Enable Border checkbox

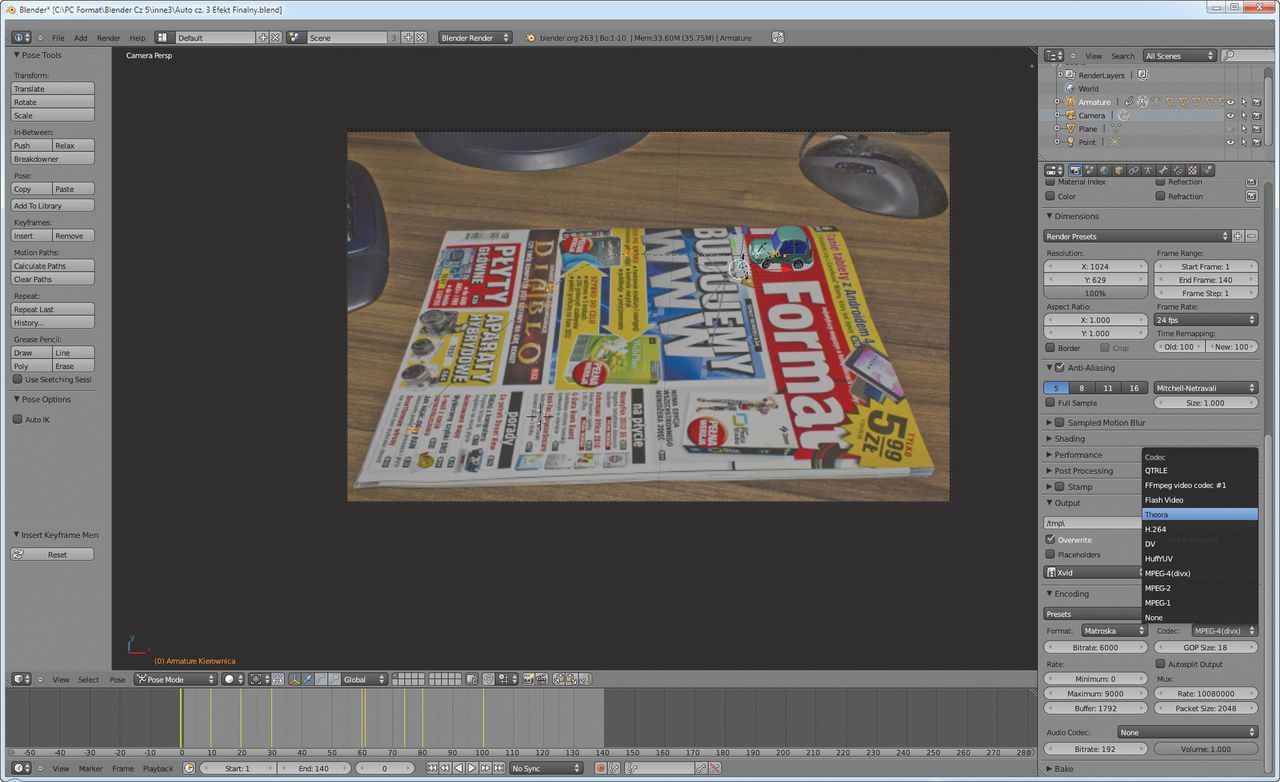point(1050,348)
